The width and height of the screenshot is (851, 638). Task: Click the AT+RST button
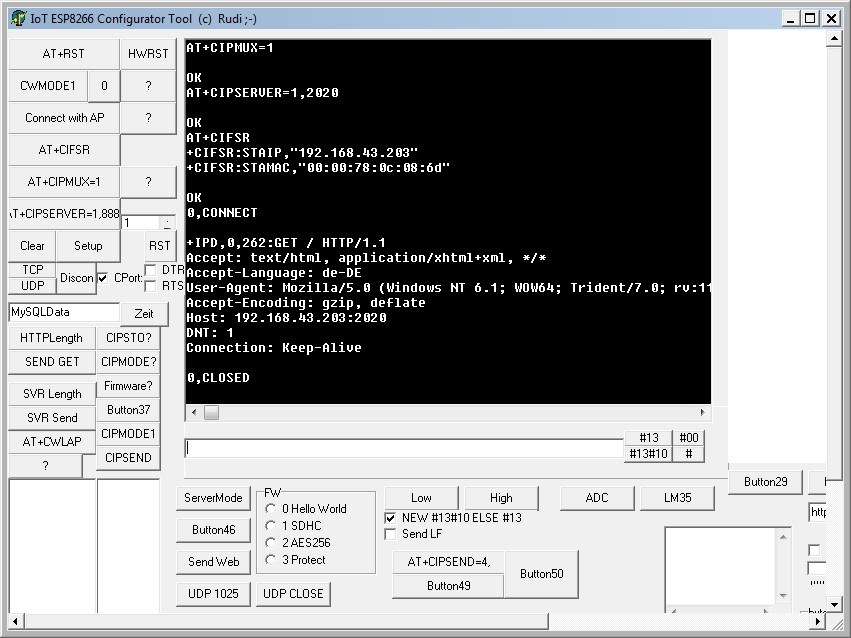click(x=64, y=54)
